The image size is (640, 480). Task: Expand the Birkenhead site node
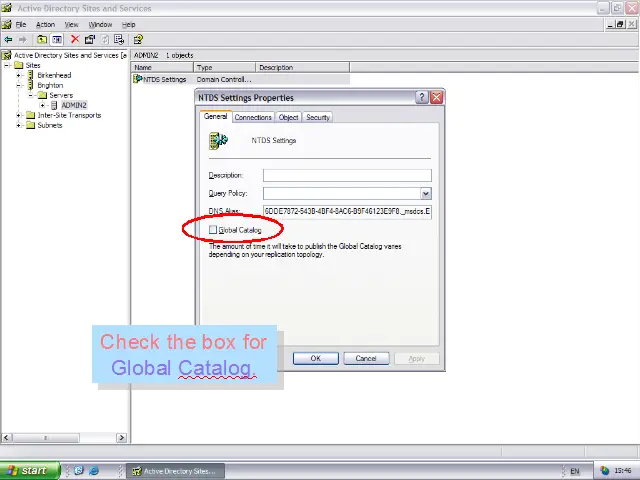coord(18,75)
